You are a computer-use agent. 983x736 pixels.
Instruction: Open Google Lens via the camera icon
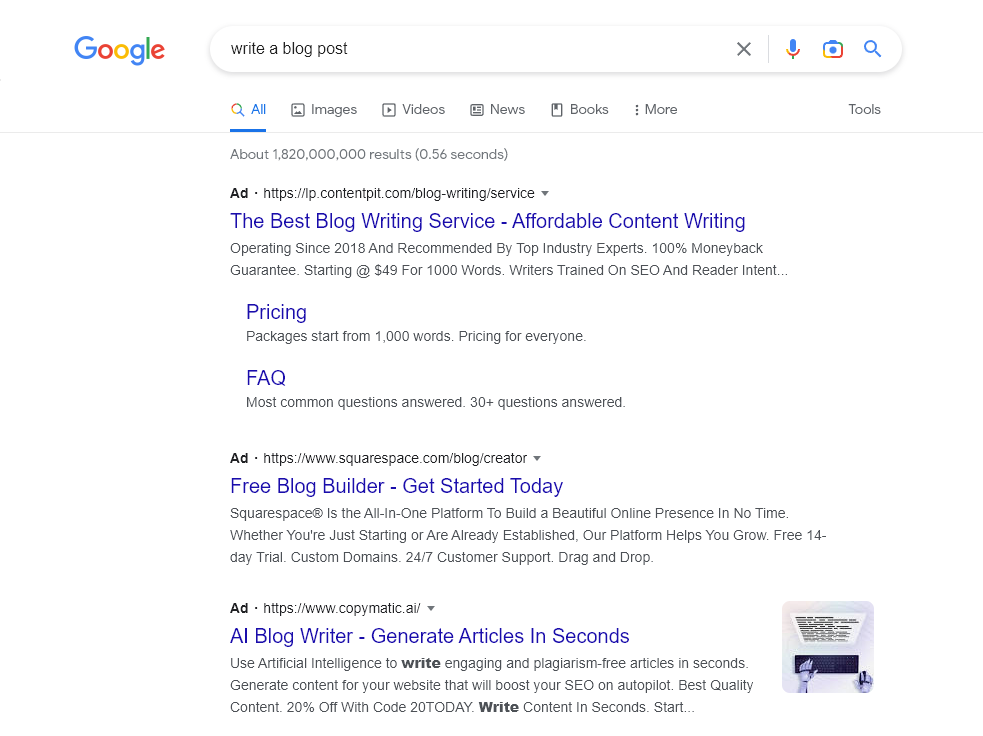coord(832,48)
